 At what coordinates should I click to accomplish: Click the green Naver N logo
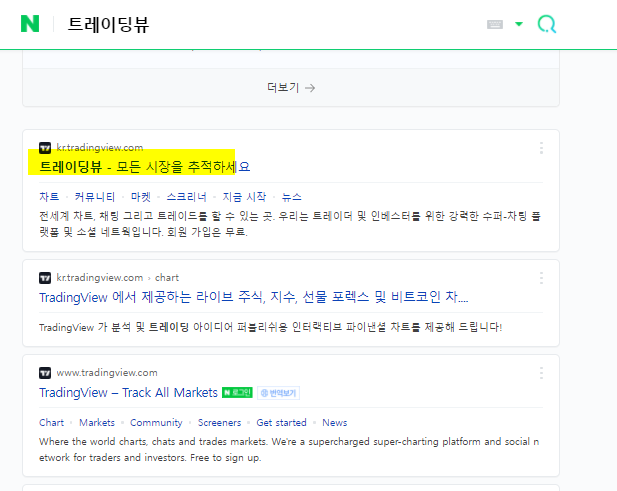(30, 24)
